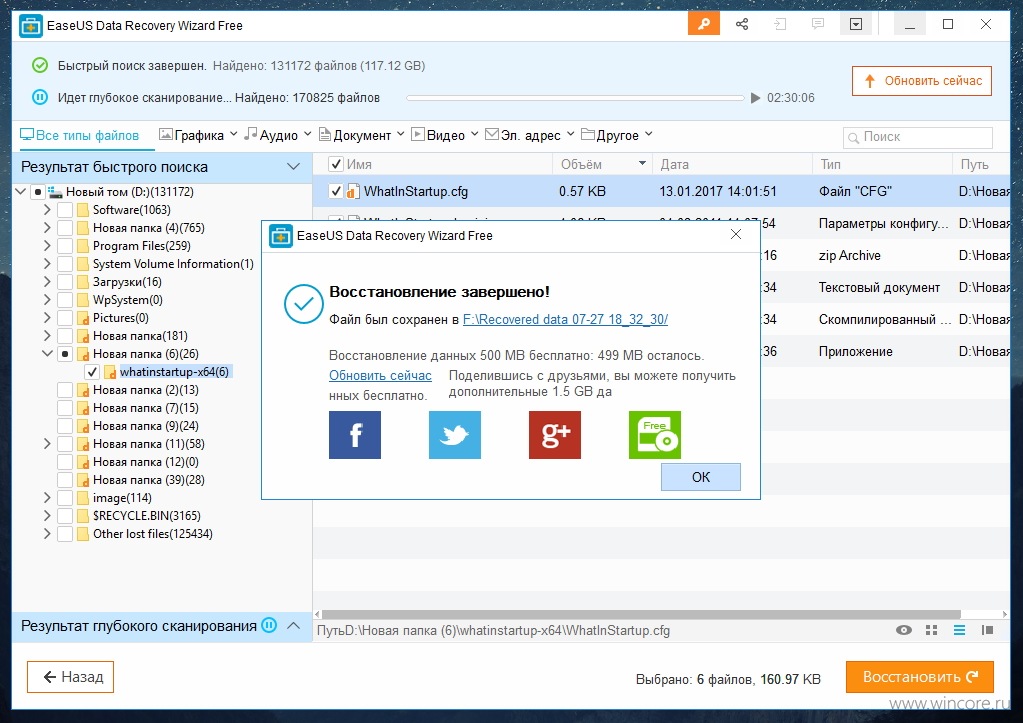This screenshot has width=1023, height=723.
Task: Collapse the quick search result panel chevron
Action: pos(294,166)
